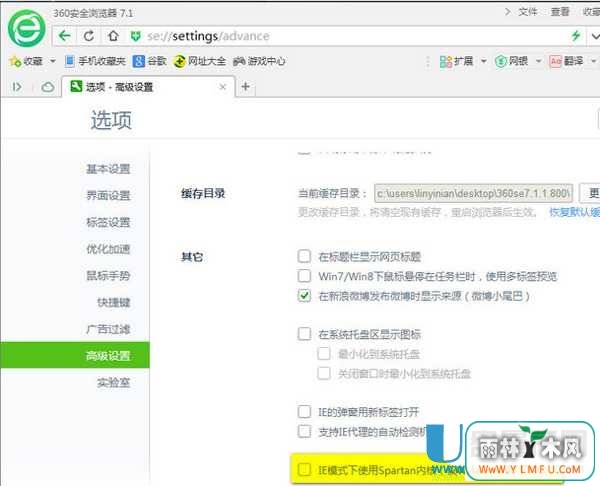Expand the 收藏 dropdown arrow

53,61
